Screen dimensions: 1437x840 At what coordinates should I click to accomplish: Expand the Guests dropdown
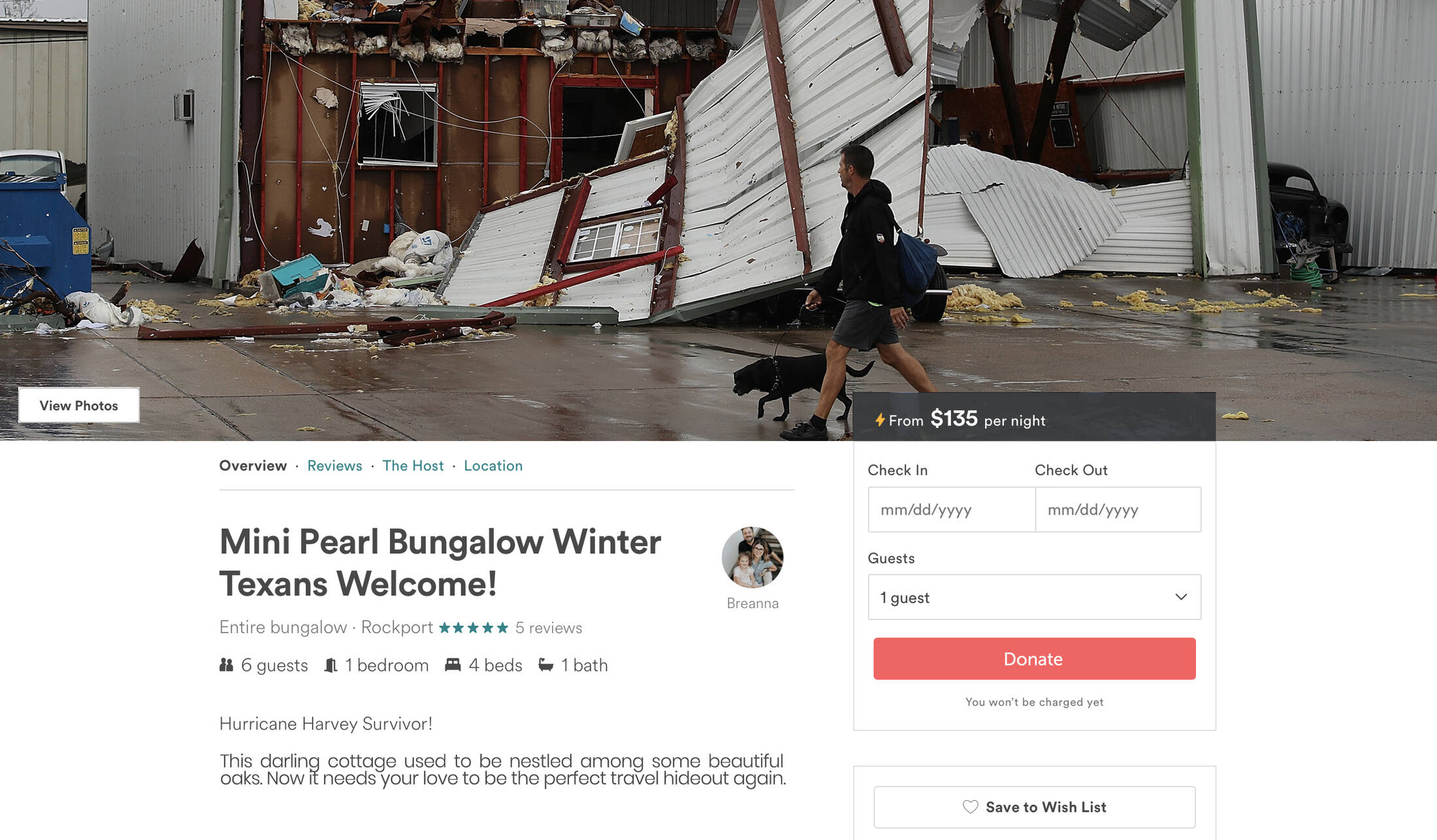pyautogui.click(x=1034, y=597)
